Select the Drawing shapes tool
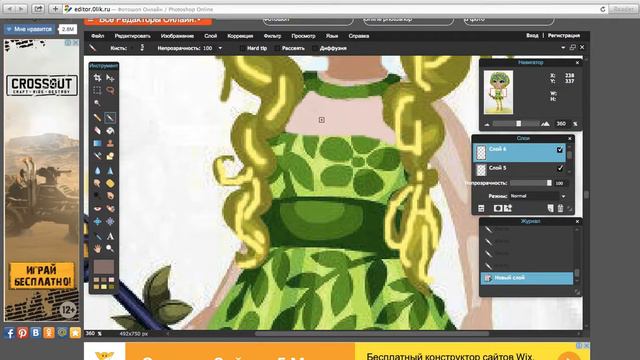 coord(110,156)
